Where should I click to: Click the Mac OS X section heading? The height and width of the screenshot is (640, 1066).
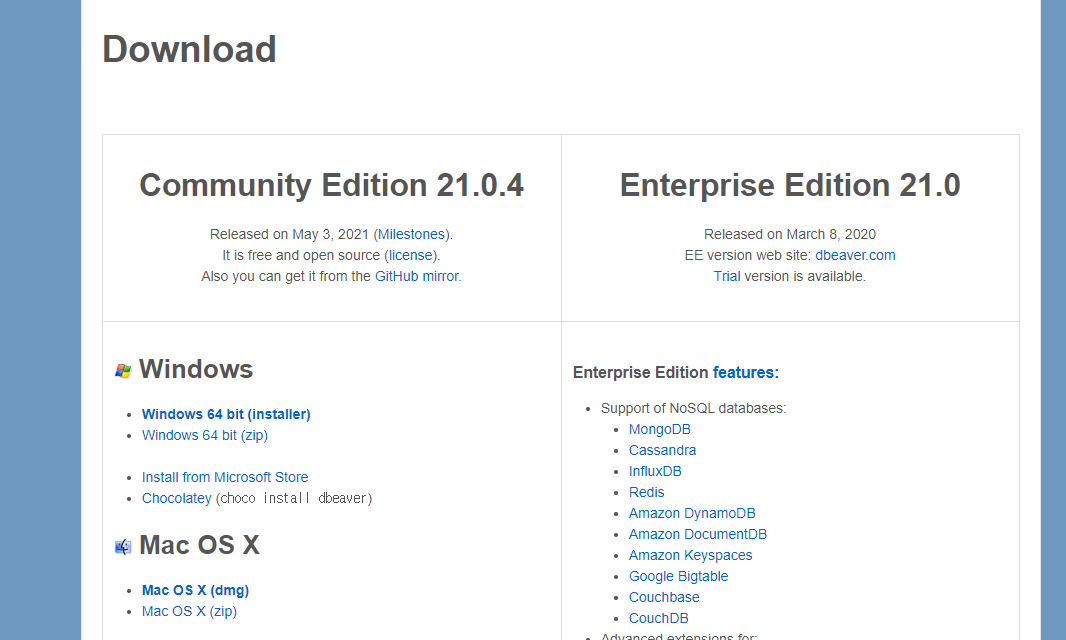point(199,545)
